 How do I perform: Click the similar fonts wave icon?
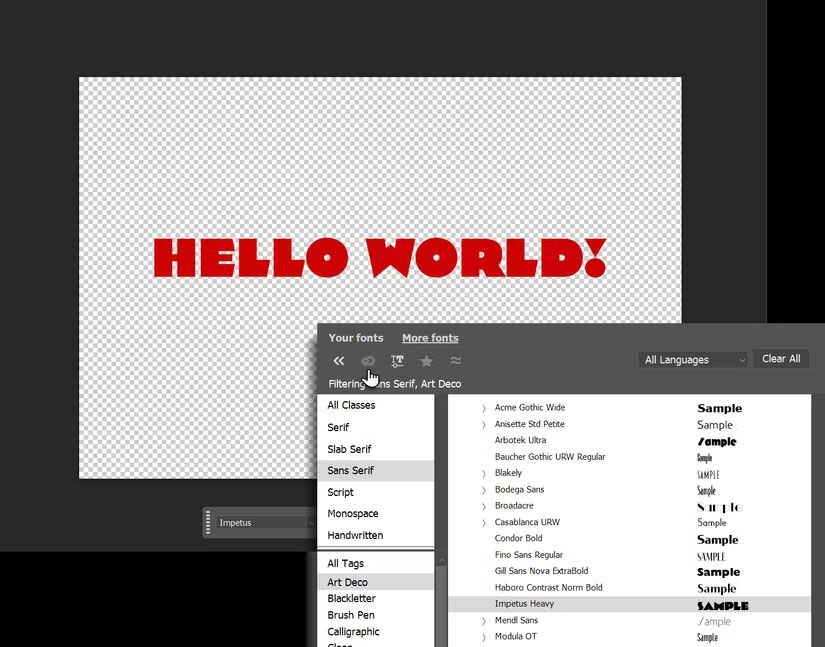(x=455, y=360)
